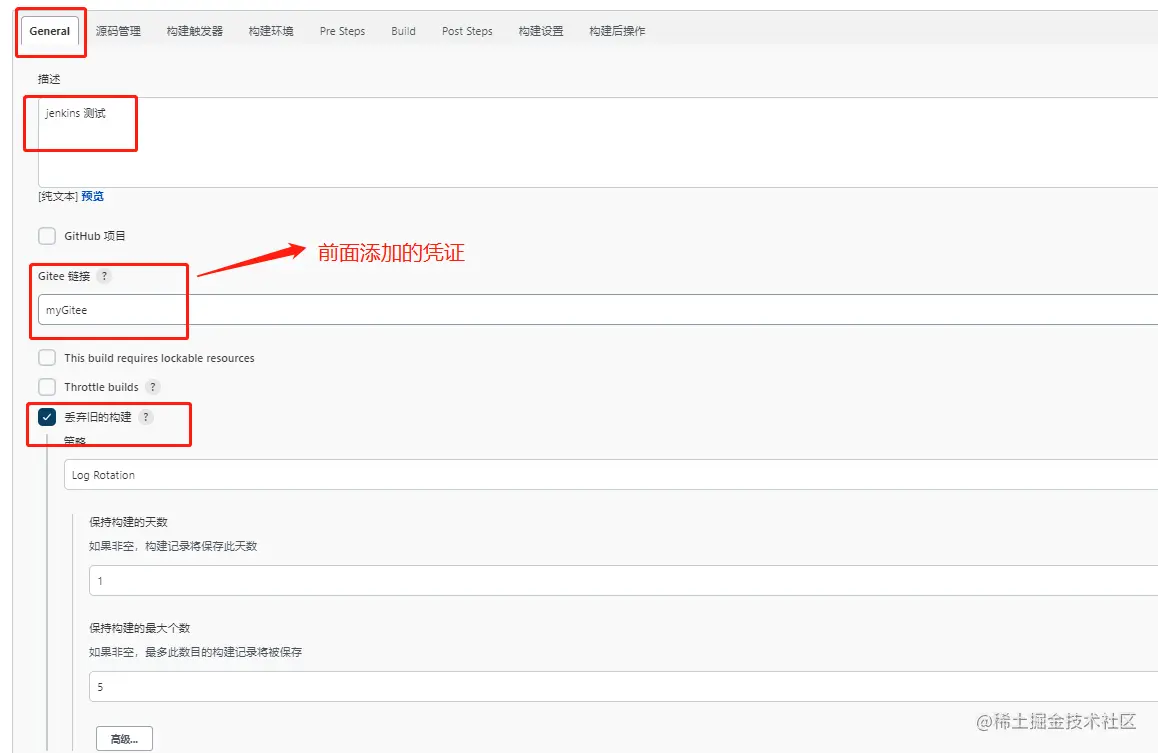Uncheck the 丢弃旧的构建 checkbox

pos(47,417)
